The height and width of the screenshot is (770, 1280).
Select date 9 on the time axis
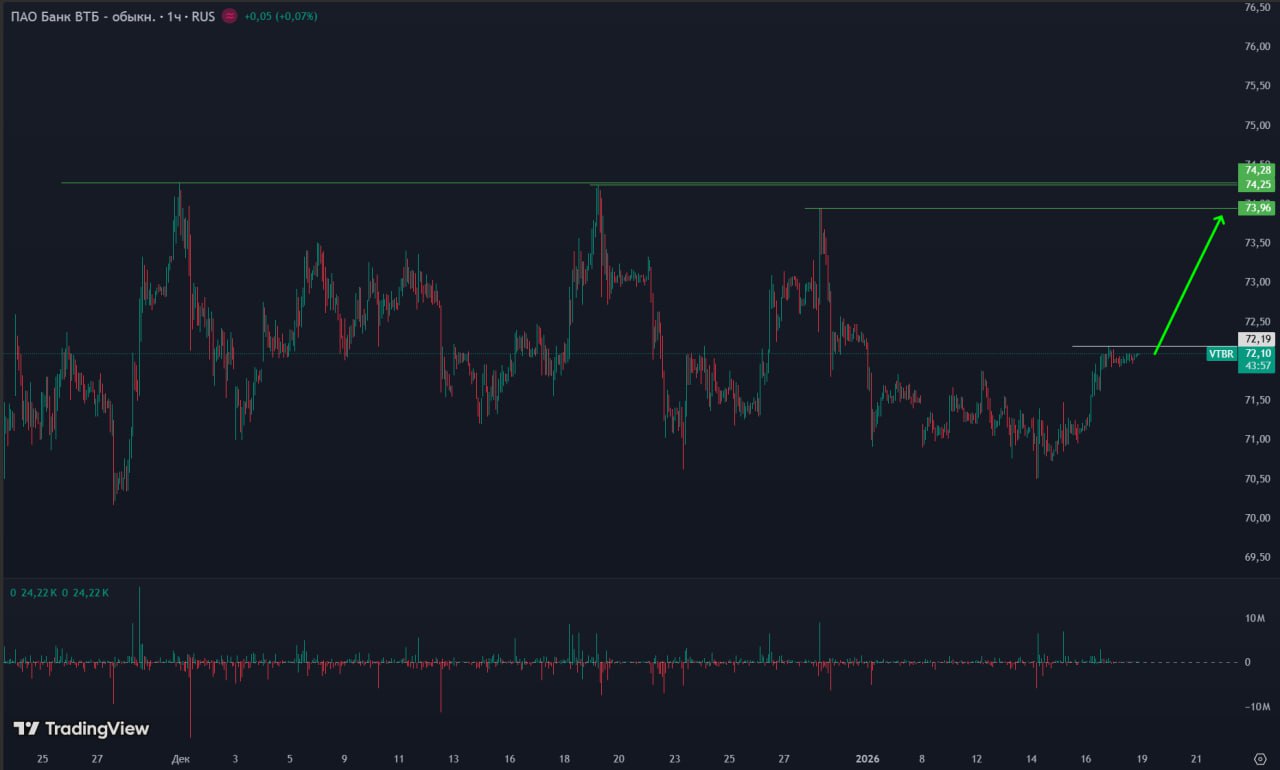344,759
